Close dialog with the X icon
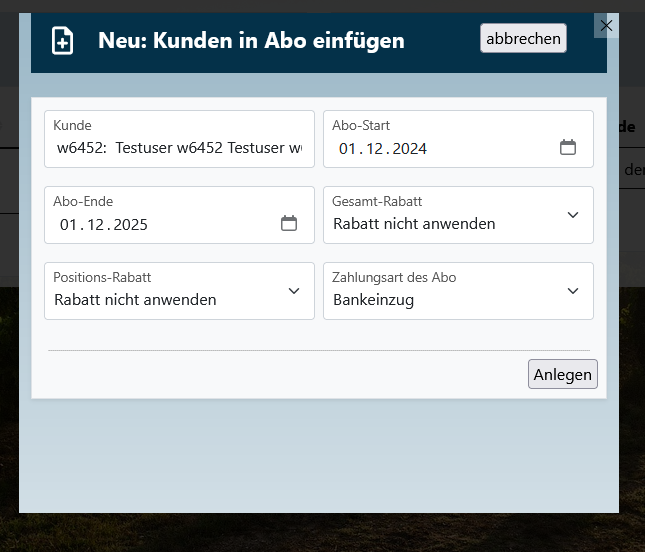645x552 pixels. pyautogui.click(x=606, y=26)
